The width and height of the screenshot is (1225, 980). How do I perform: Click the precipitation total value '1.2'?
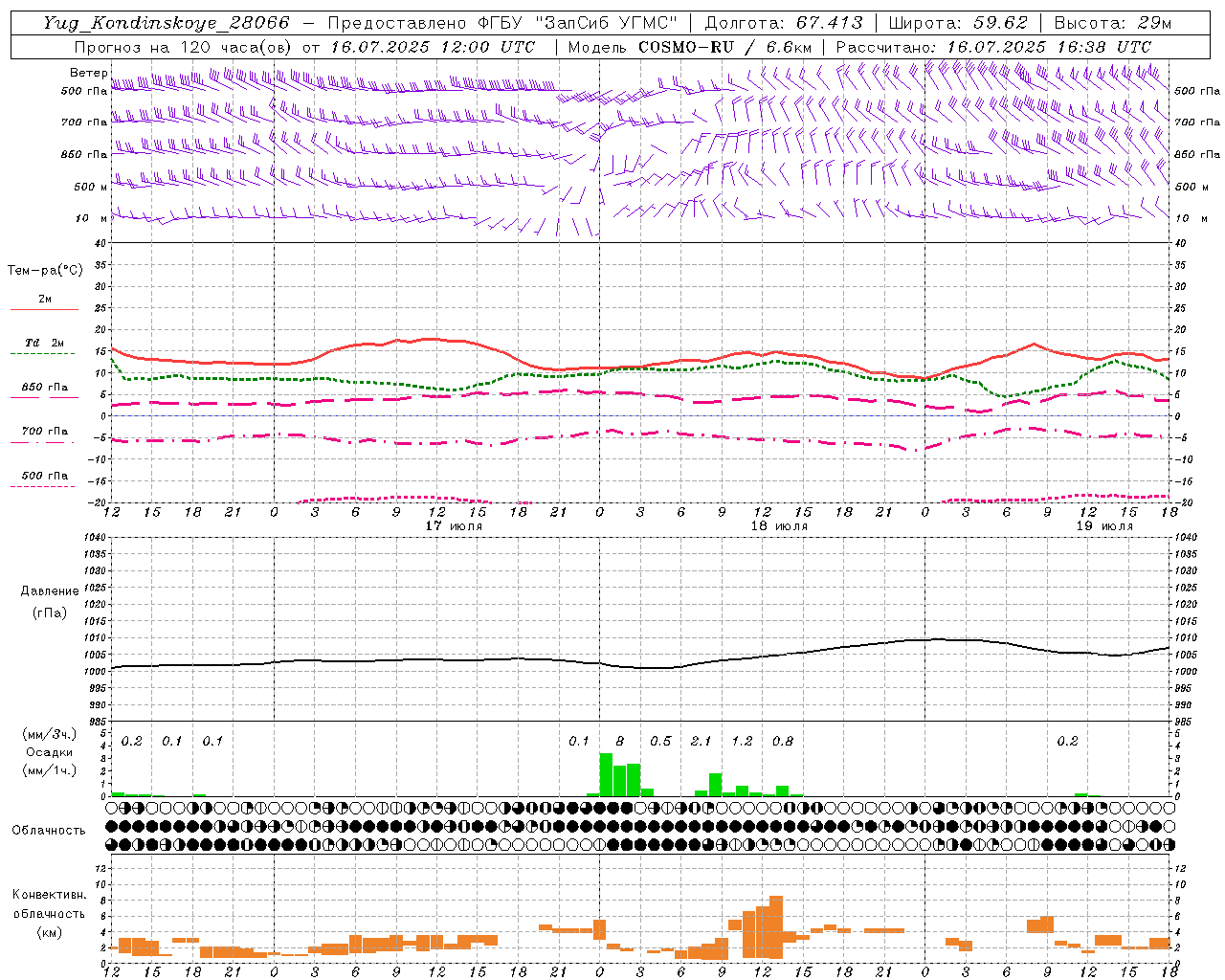coord(742,741)
